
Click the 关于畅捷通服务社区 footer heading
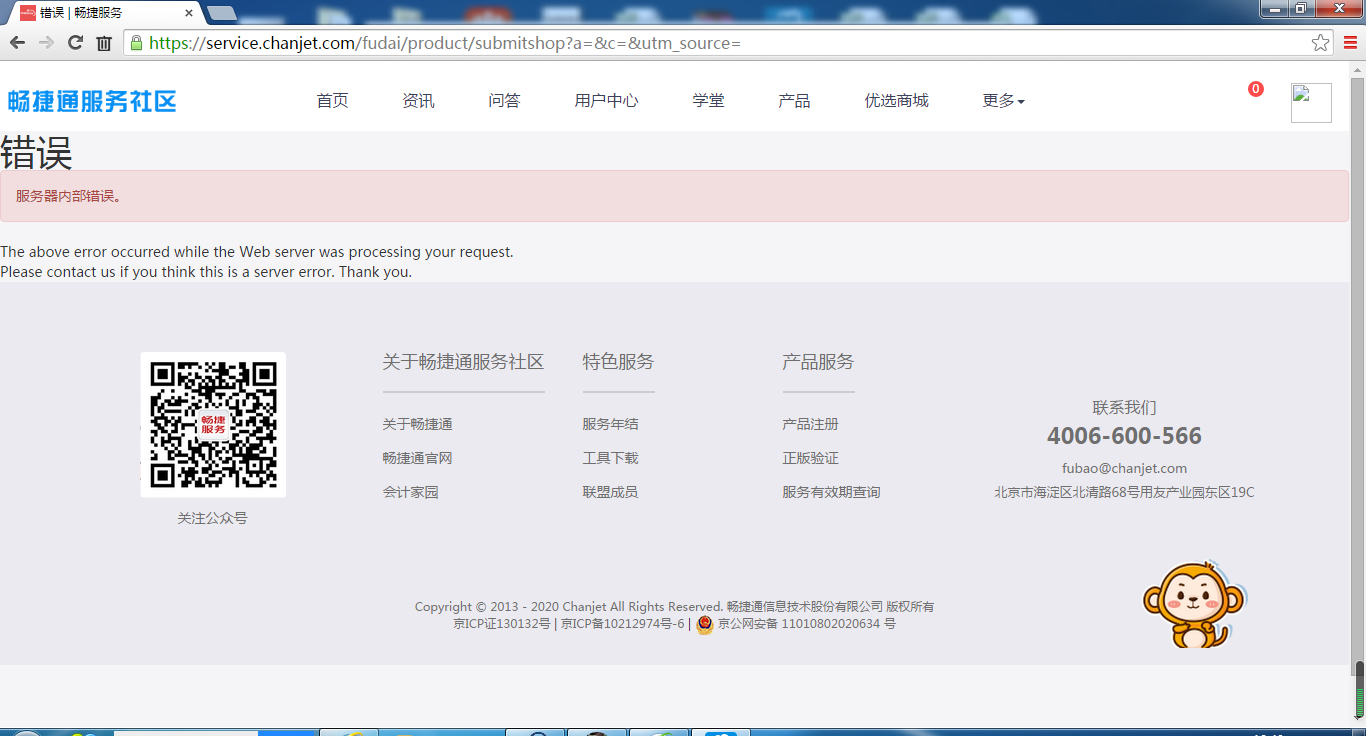[x=463, y=362]
